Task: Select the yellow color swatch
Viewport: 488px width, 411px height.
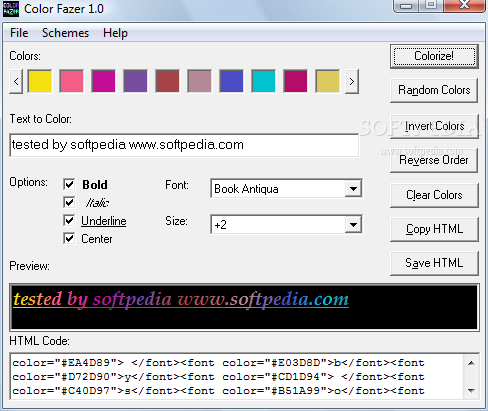Action: click(40, 81)
